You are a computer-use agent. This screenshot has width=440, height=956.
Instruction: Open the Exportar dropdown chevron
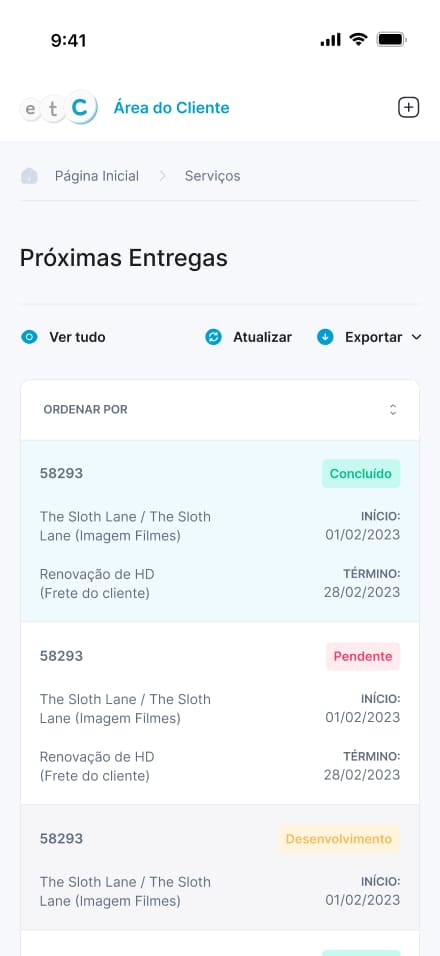[416, 337]
